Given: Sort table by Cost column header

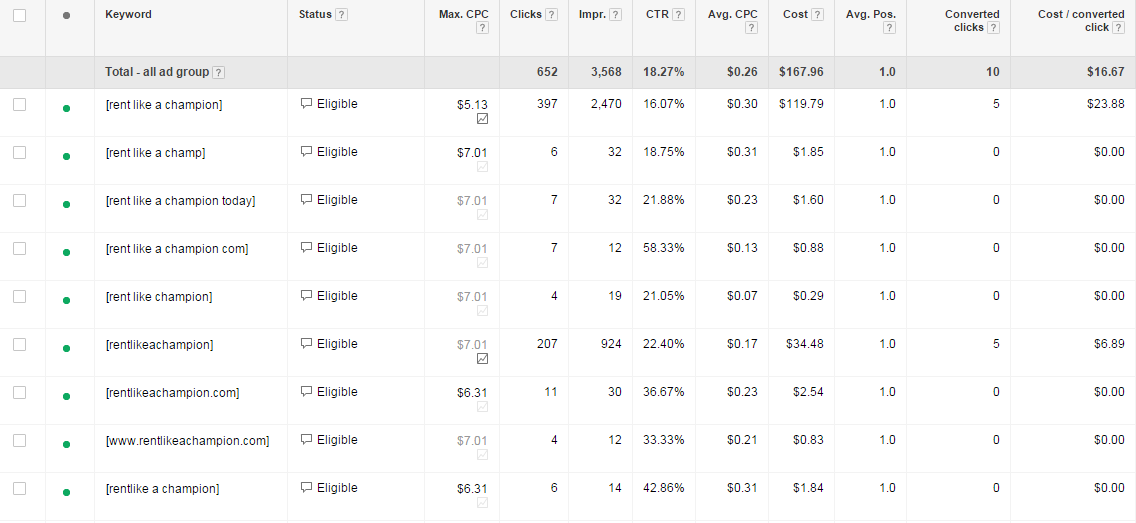Looking at the screenshot, I should (x=795, y=14).
